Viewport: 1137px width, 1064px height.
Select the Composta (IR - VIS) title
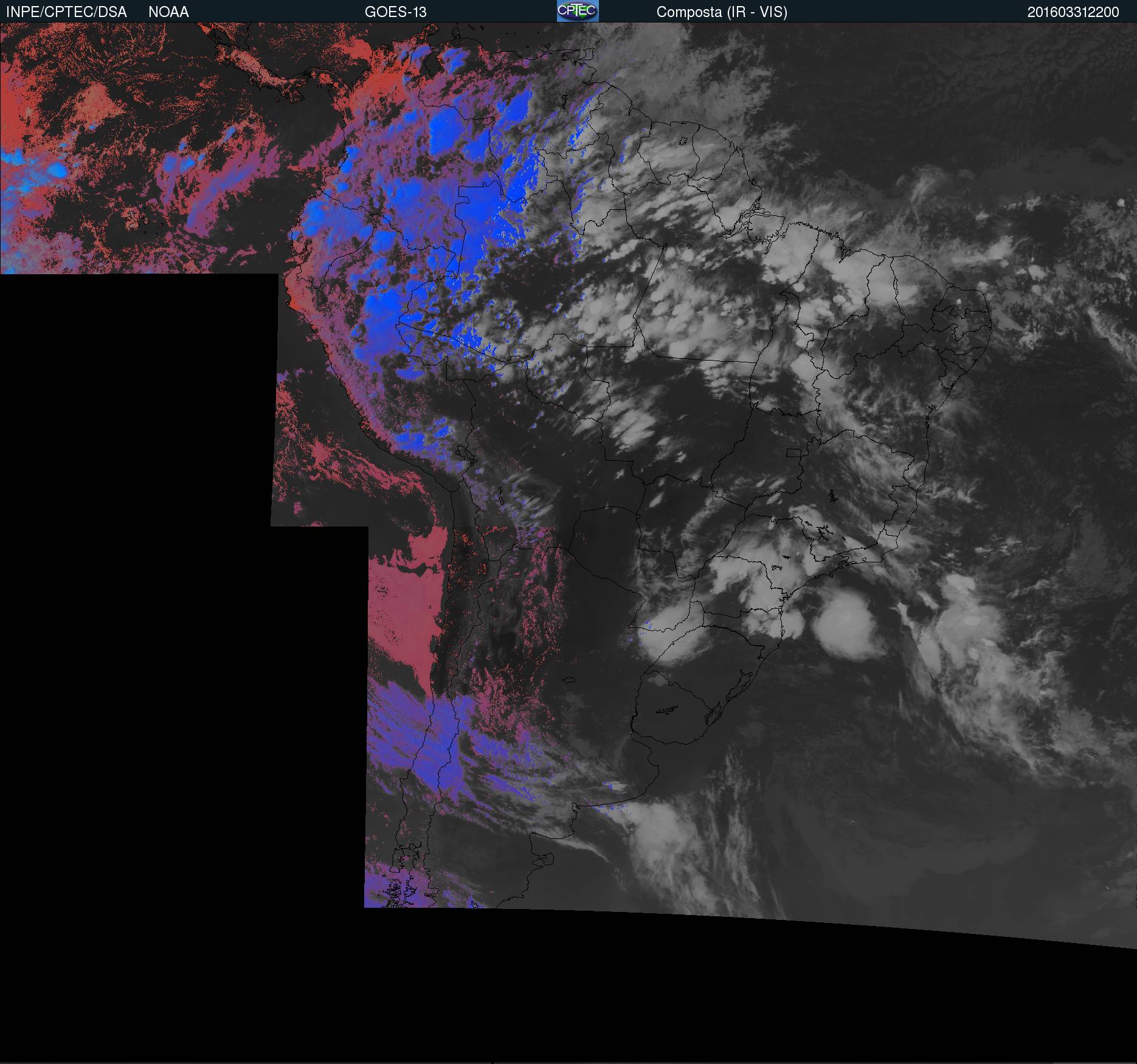point(722,12)
